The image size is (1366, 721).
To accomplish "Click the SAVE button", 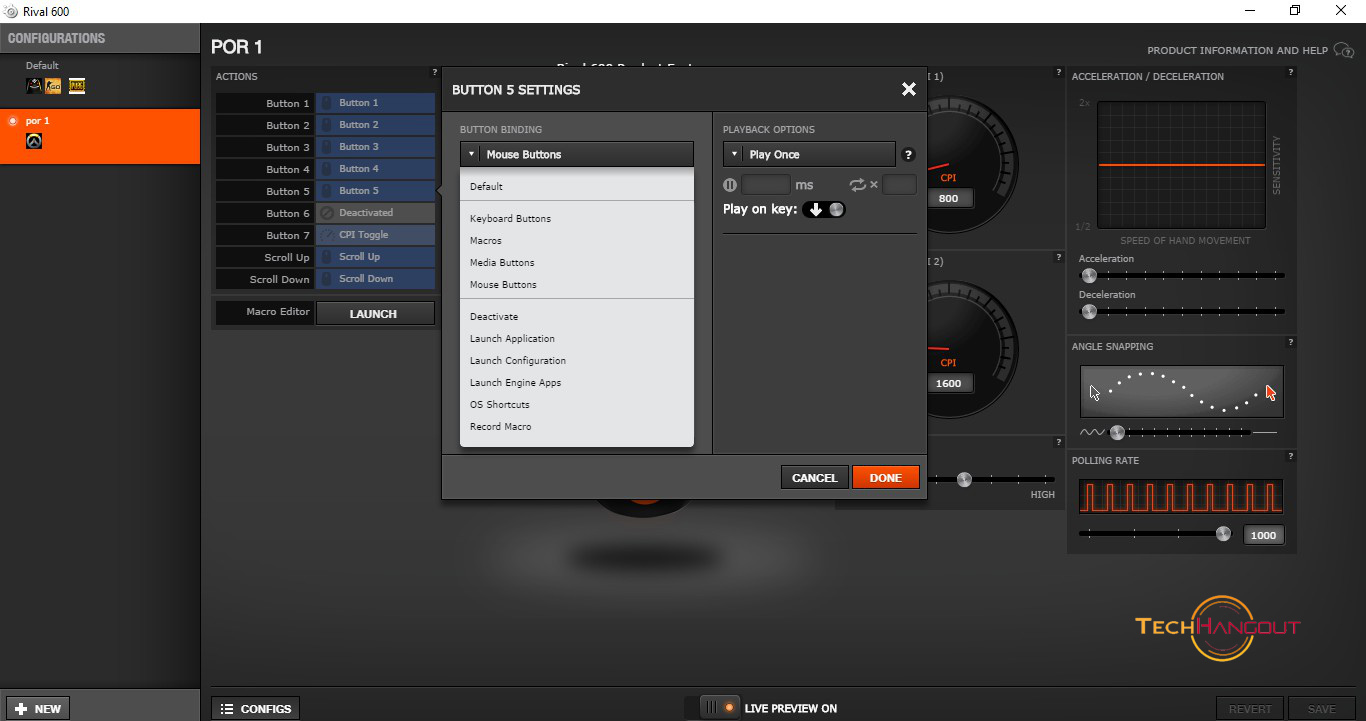I will coord(1322,709).
